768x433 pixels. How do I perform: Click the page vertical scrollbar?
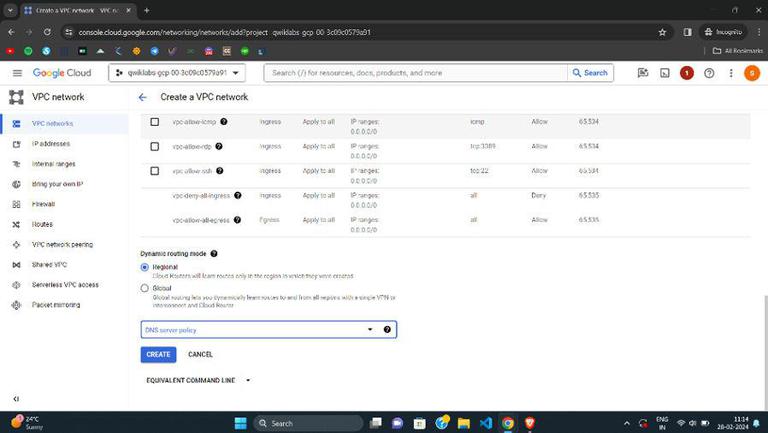[765, 352]
